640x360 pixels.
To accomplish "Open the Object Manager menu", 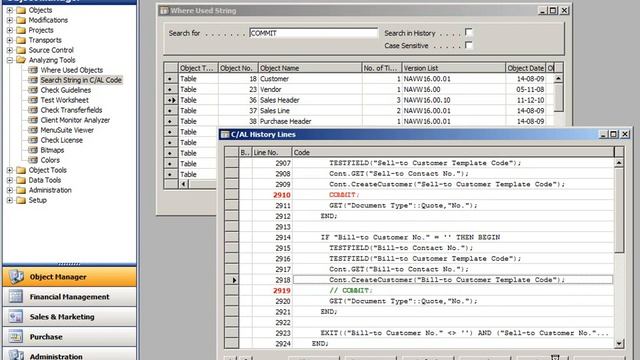I will 69,277.
